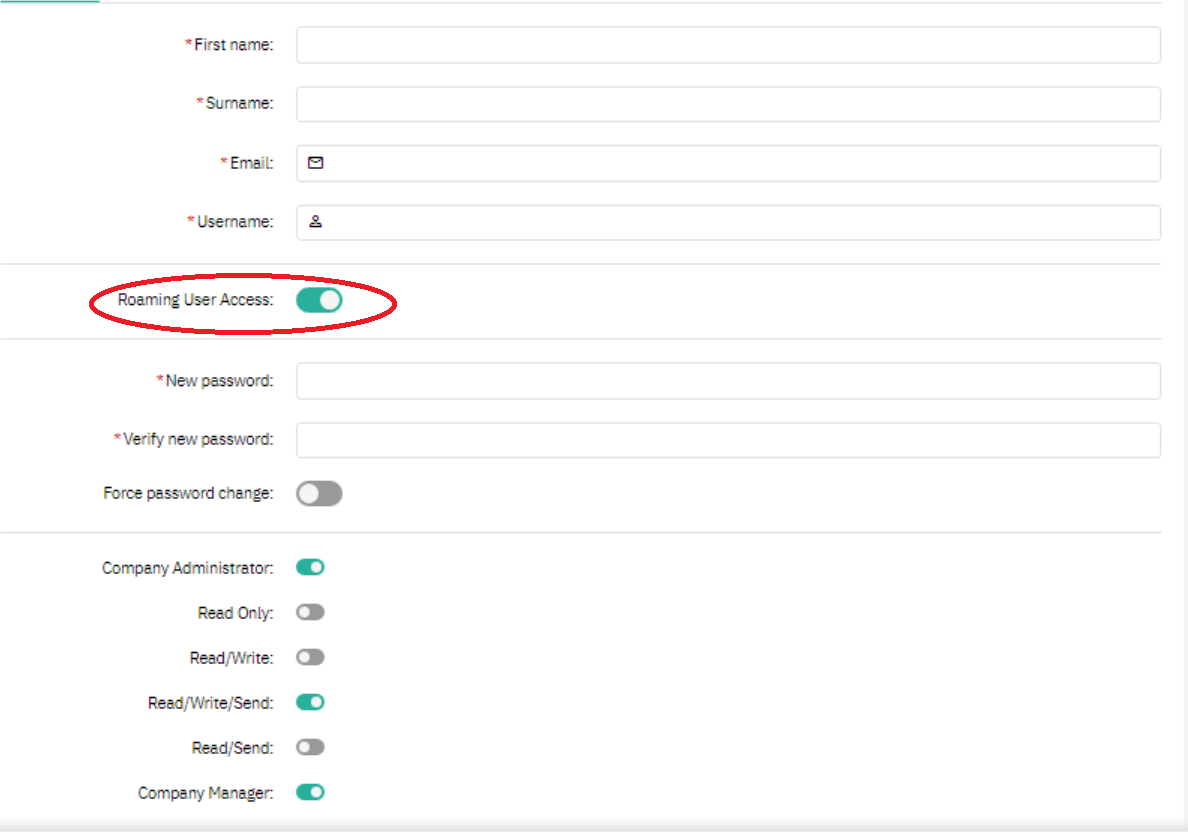Click the New password field
1188x837 pixels.
(728, 380)
